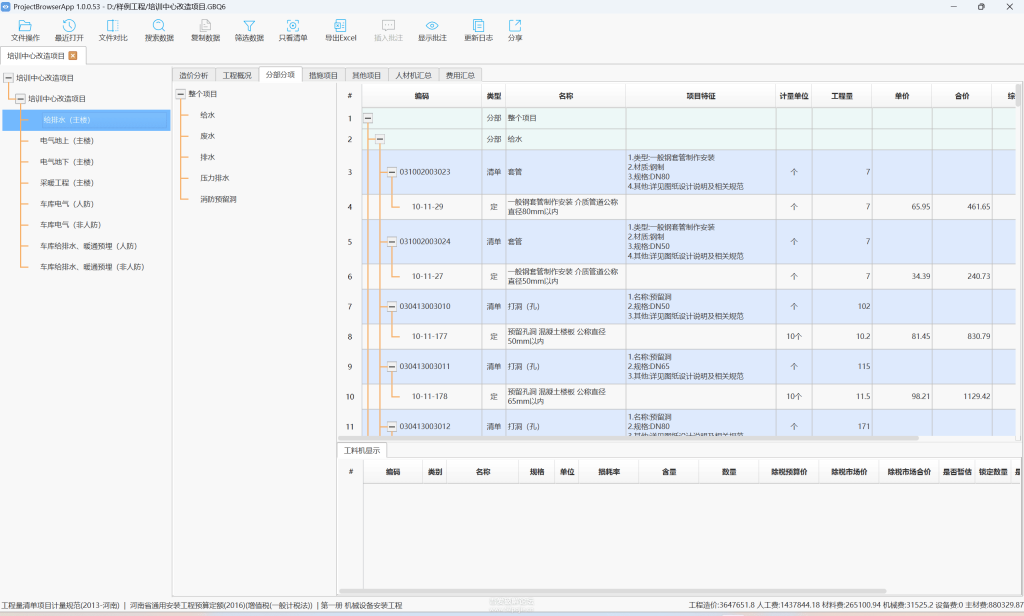Select 电气地上（主楼） in project tree

click(x=67, y=140)
